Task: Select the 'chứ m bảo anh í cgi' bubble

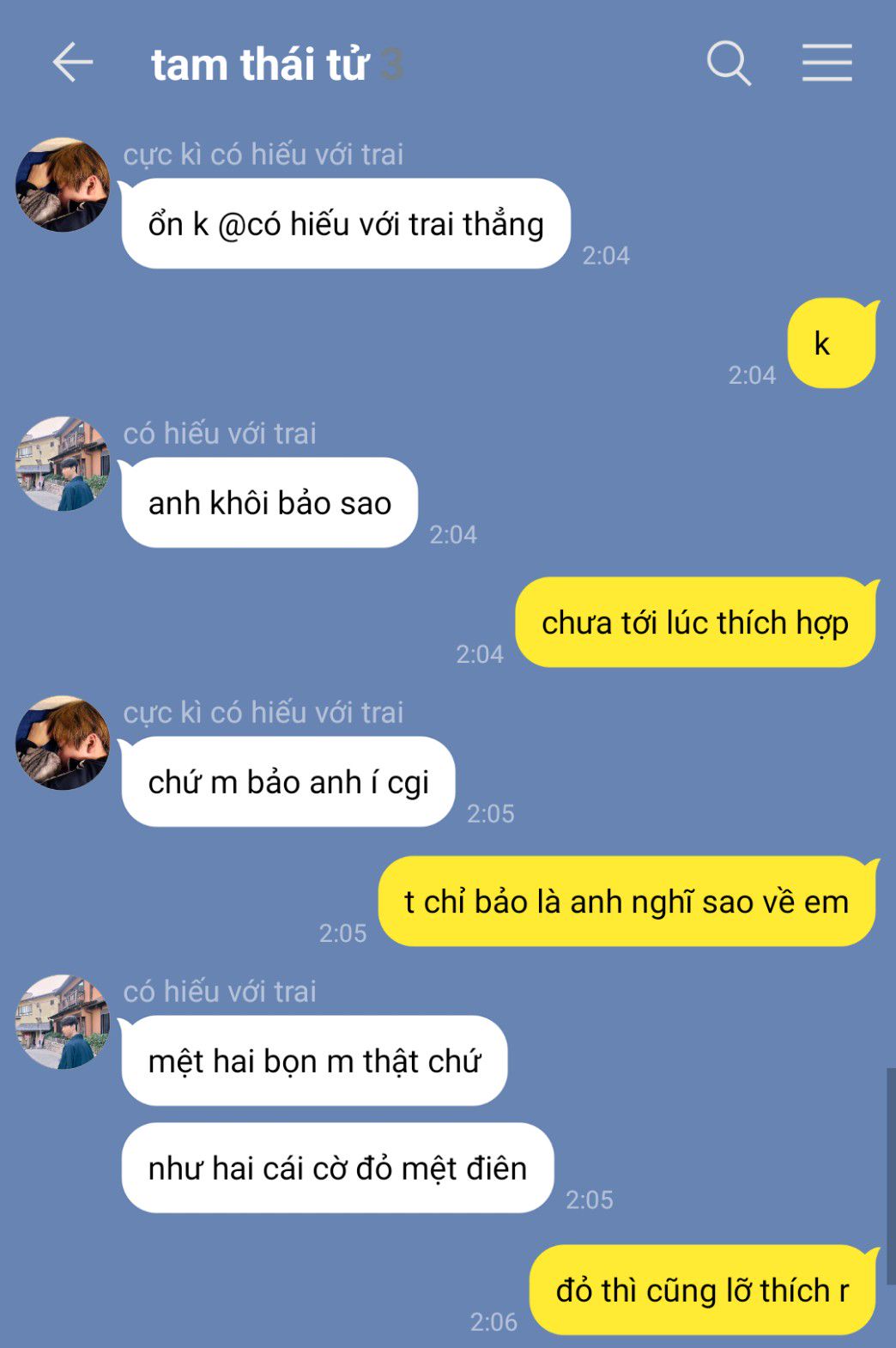Action: [x=288, y=781]
